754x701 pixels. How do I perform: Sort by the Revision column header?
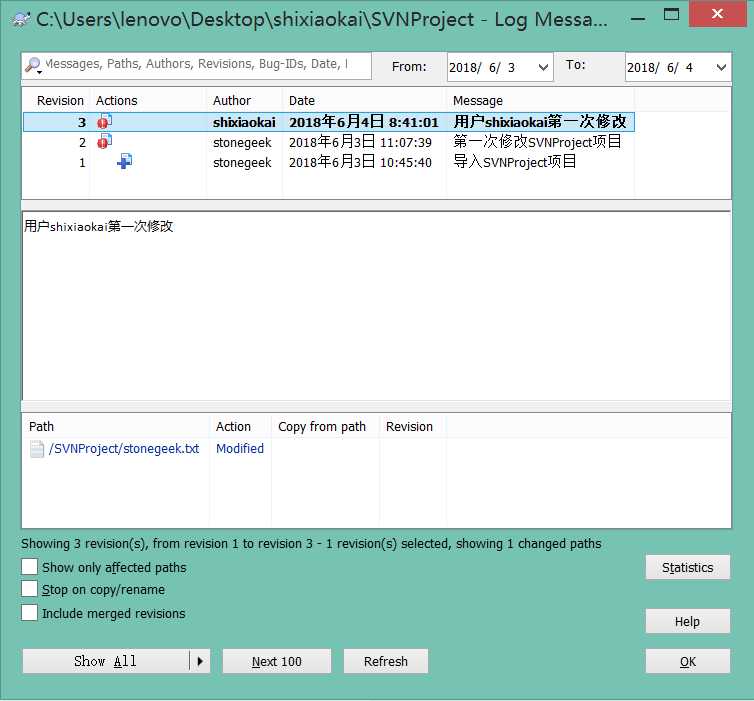(60, 100)
